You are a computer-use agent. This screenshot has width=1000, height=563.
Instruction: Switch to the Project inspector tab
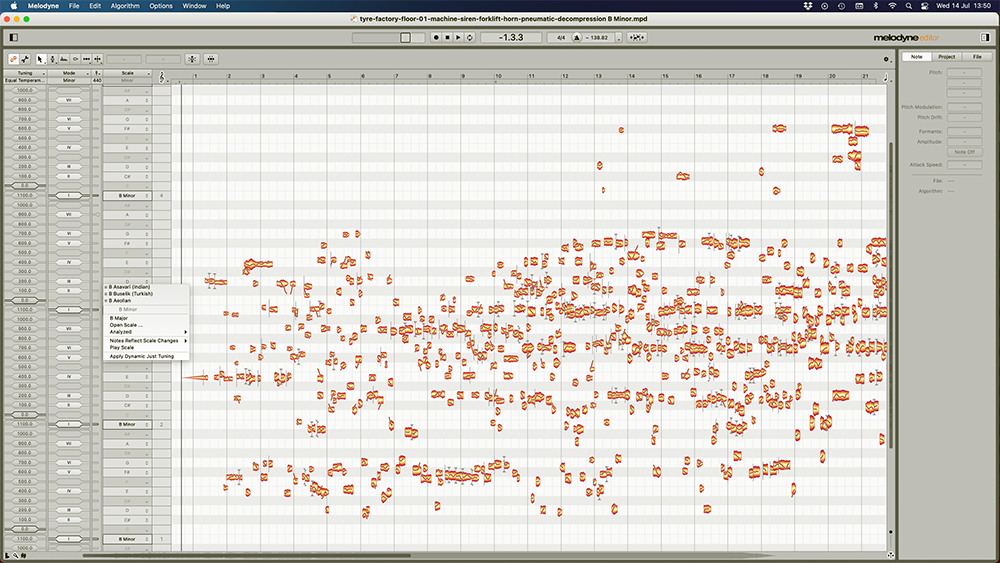pyautogui.click(x=946, y=57)
